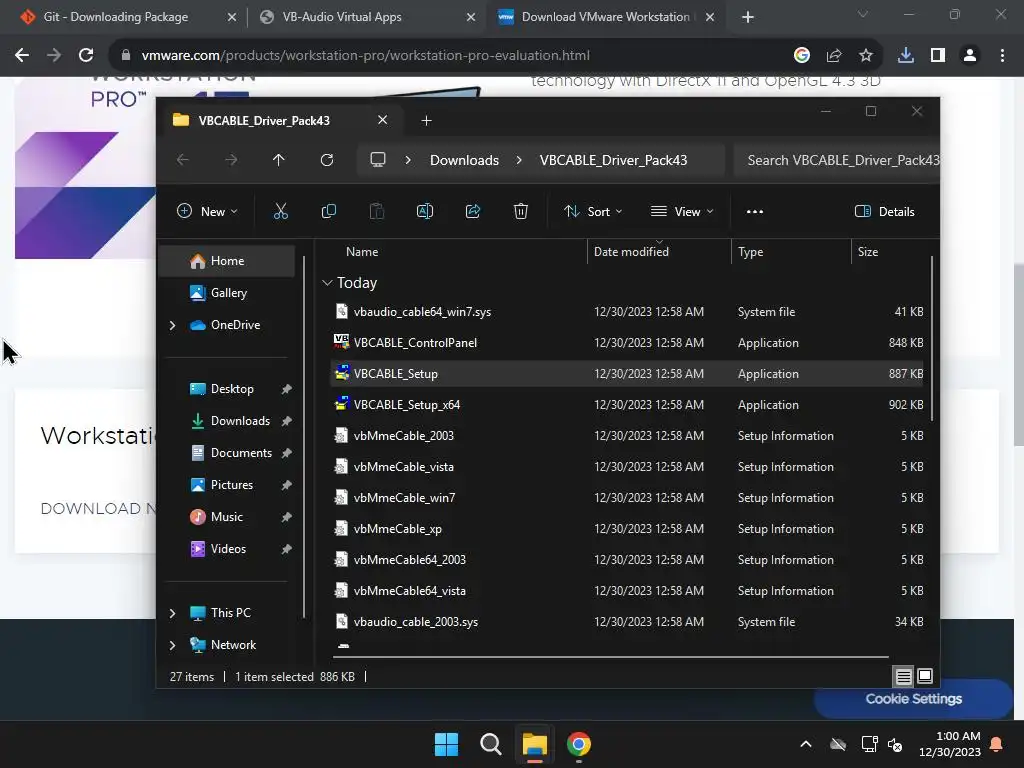
Task: Click Chrome icon on taskbar
Action: pos(579,744)
